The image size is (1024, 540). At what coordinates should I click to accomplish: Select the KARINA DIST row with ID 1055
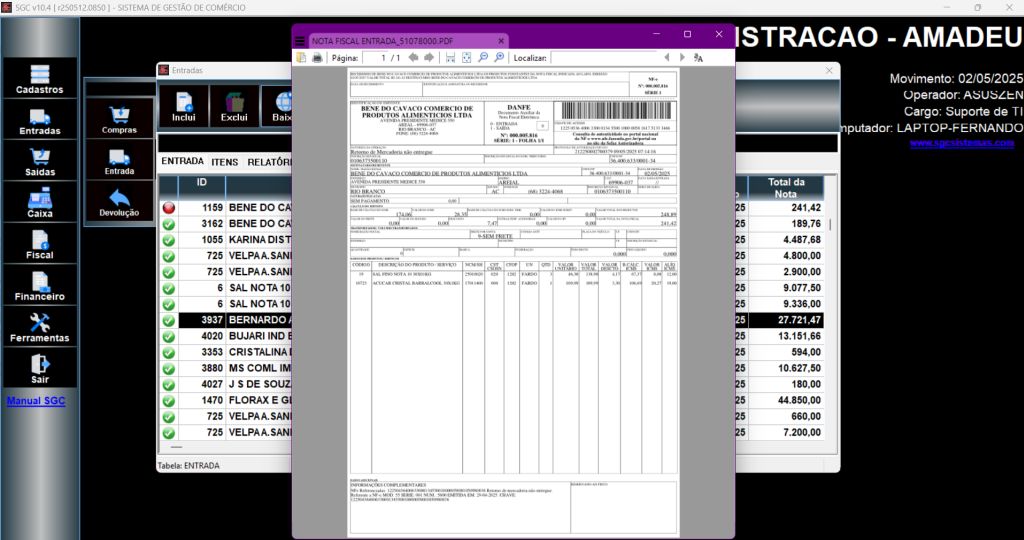[226, 240]
